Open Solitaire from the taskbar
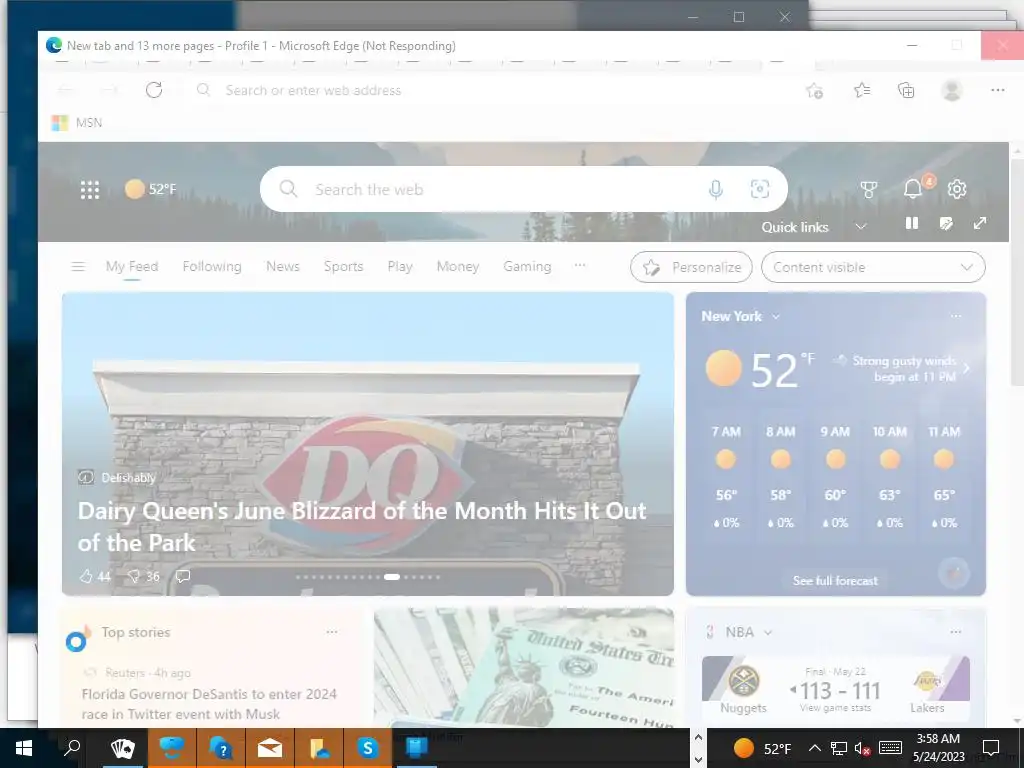The image size is (1024, 768). coord(123,748)
